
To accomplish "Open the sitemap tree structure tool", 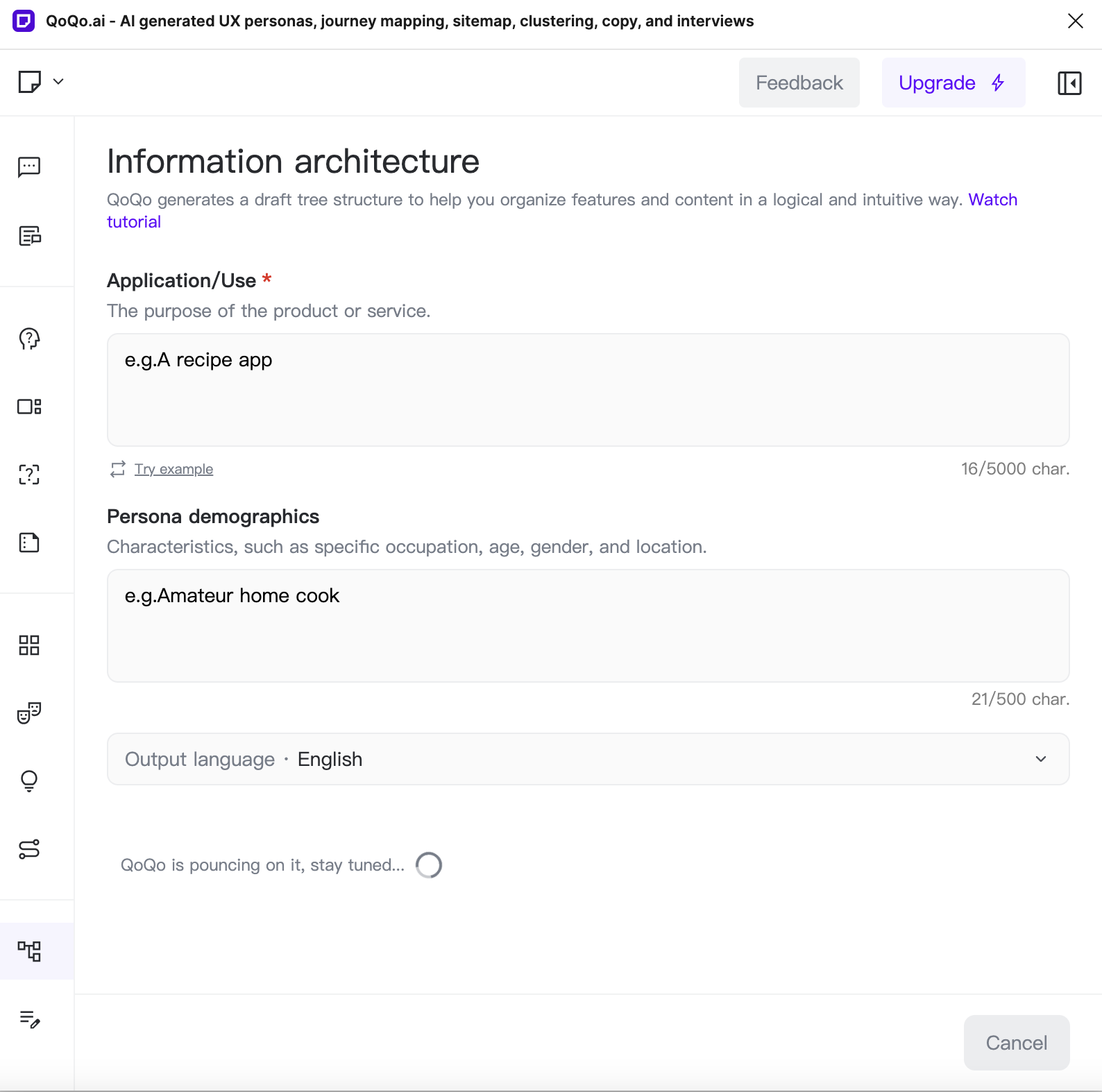I will (x=29, y=950).
